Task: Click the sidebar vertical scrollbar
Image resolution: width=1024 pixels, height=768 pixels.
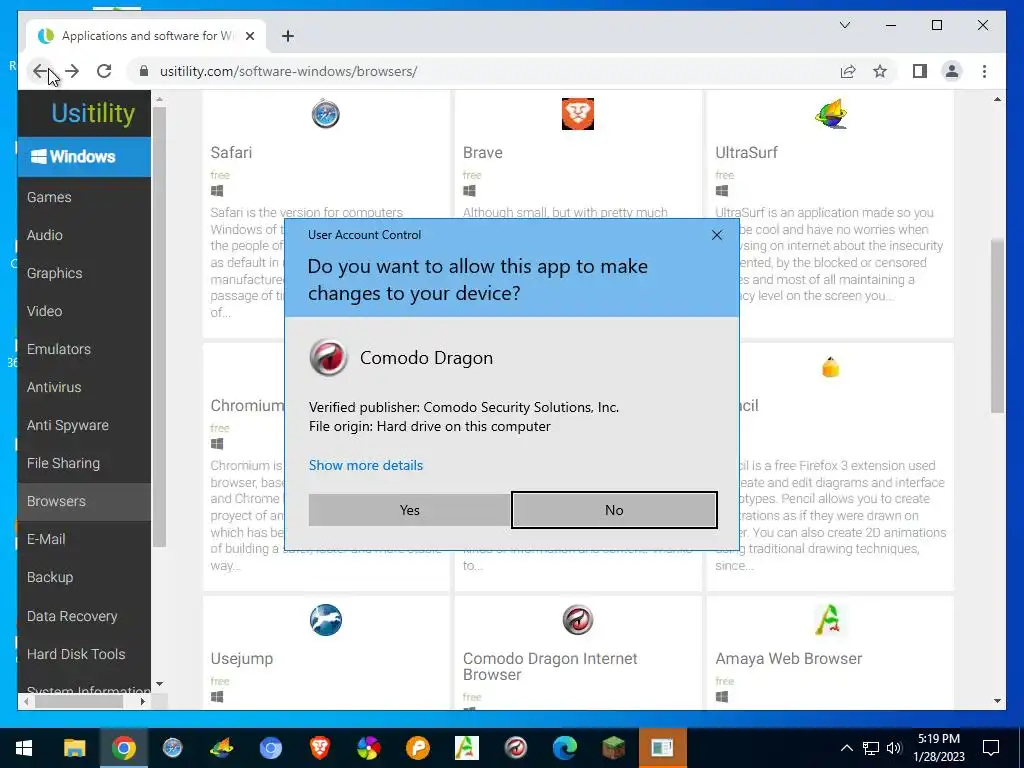Action: point(159,327)
